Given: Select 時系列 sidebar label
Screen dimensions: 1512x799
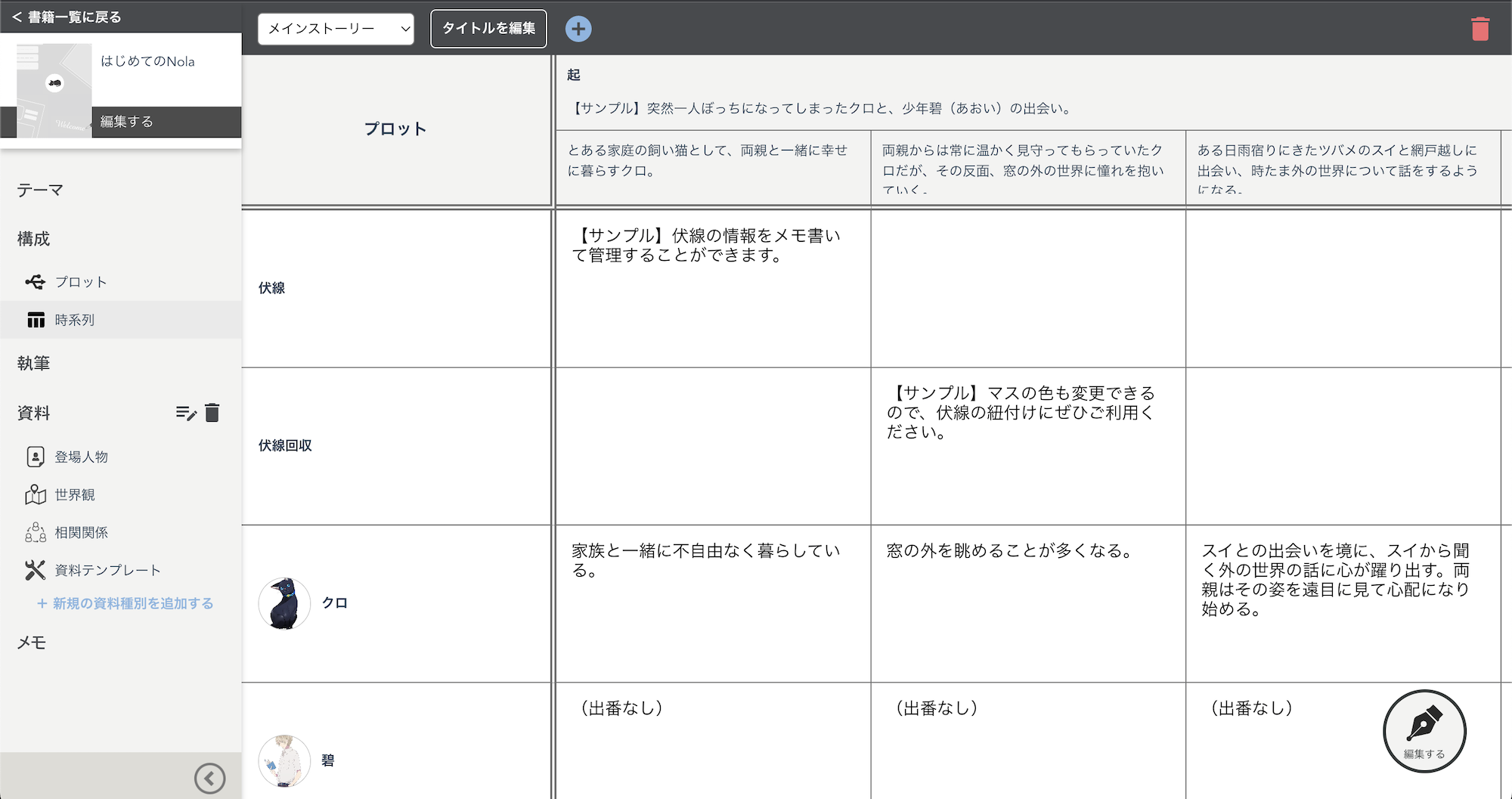Looking at the screenshot, I should pyautogui.click(x=75, y=320).
